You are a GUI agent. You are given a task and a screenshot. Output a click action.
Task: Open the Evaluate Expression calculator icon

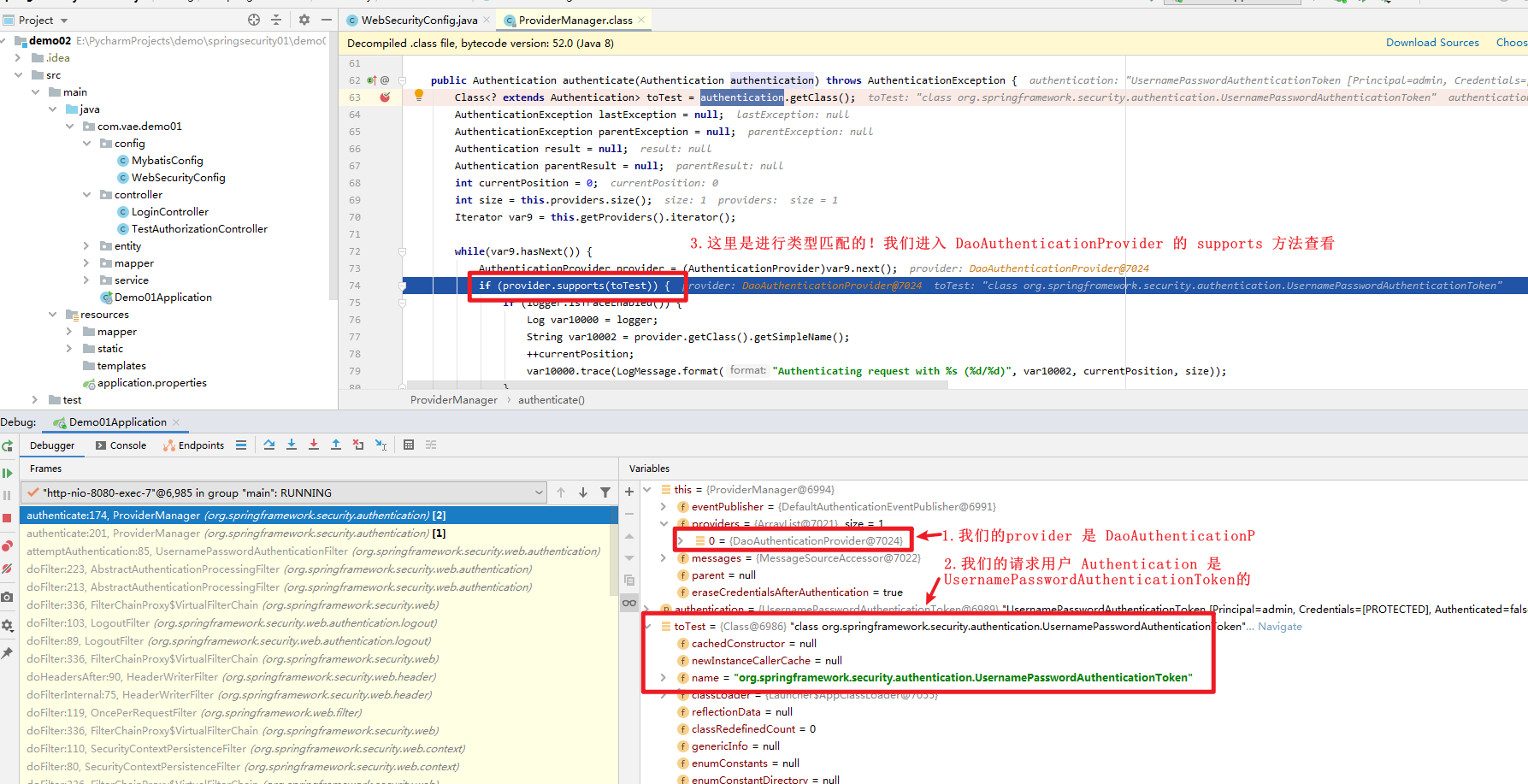tap(408, 445)
